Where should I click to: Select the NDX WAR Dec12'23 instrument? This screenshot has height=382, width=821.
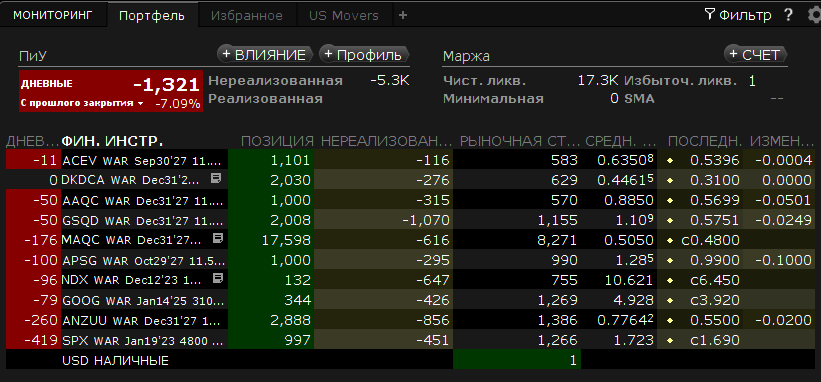(x=131, y=280)
